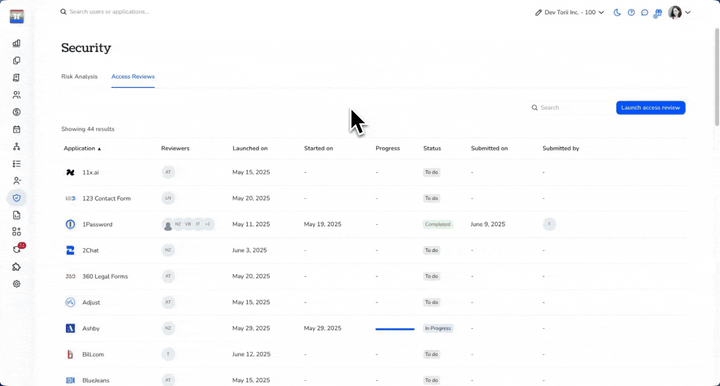720x386 pixels.
Task: Open the bar chart insights sidebar icon
Action: point(17,43)
